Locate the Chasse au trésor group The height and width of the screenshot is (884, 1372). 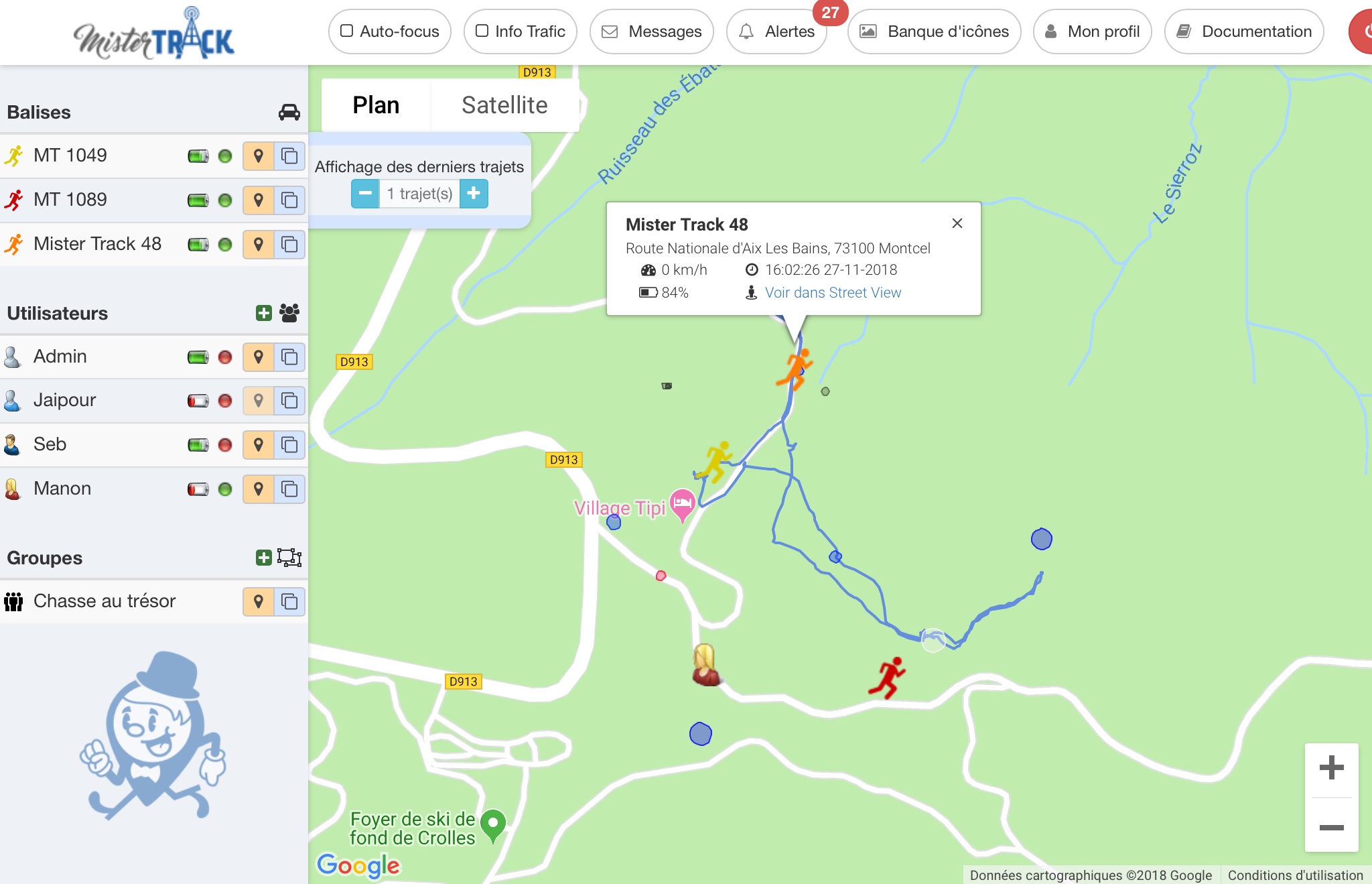(x=259, y=601)
